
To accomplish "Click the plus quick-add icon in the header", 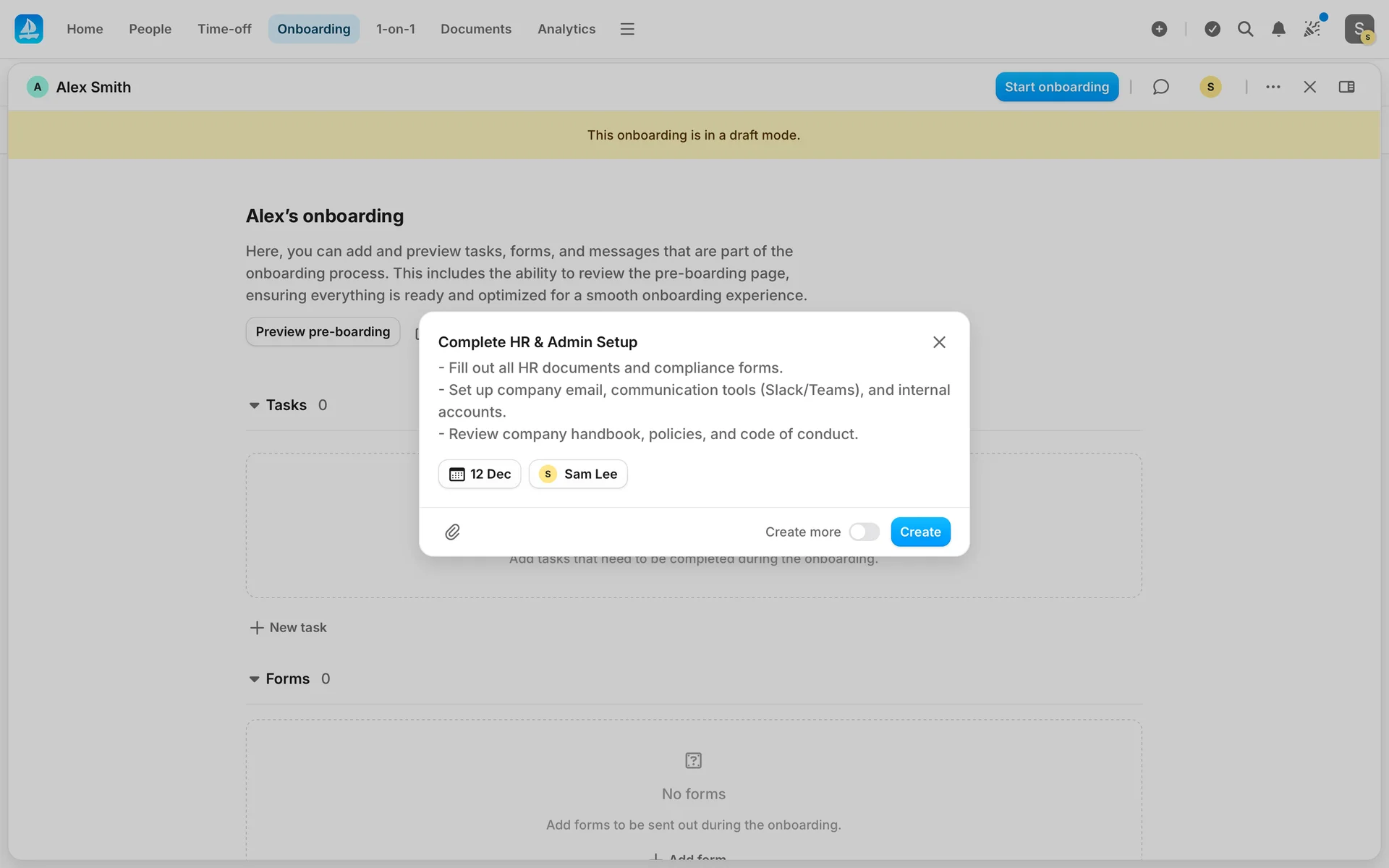I will (x=1159, y=29).
